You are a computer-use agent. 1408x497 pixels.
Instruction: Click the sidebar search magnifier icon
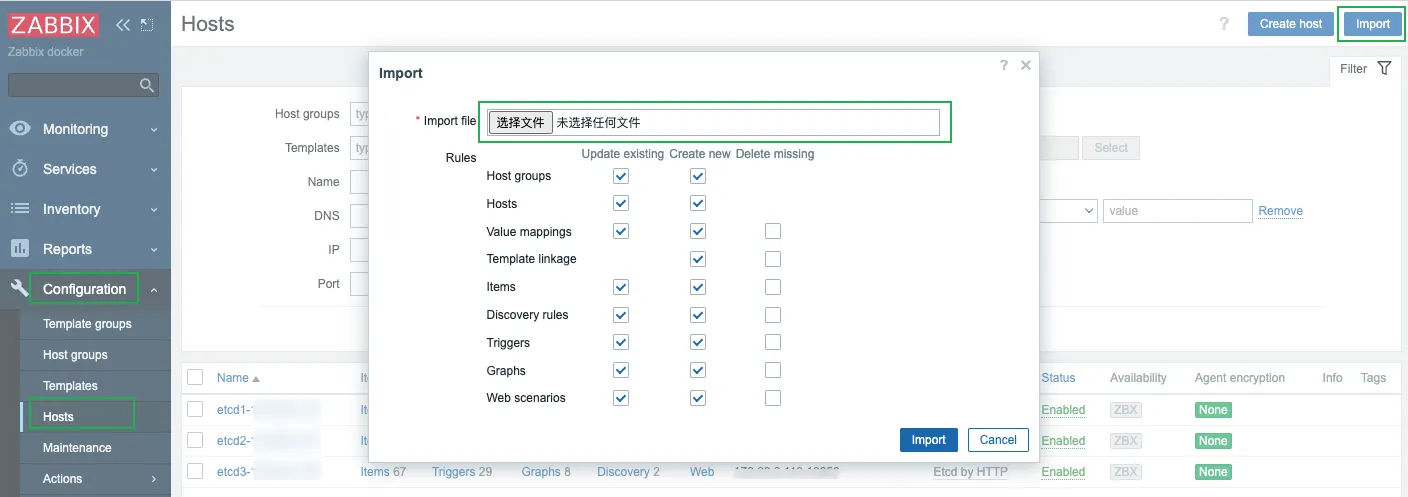click(146, 85)
